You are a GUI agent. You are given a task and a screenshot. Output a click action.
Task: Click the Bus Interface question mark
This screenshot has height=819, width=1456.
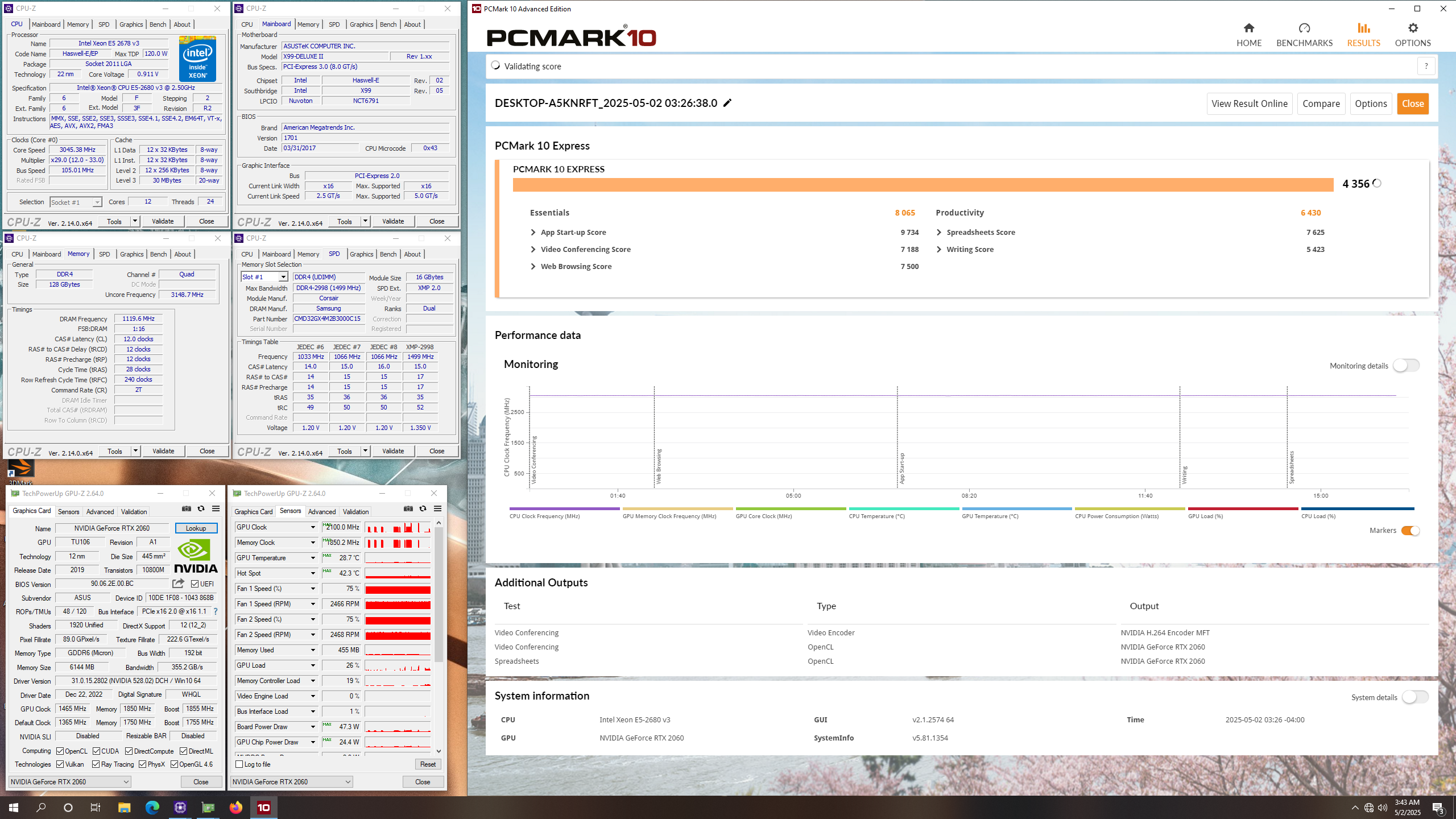point(216,611)
